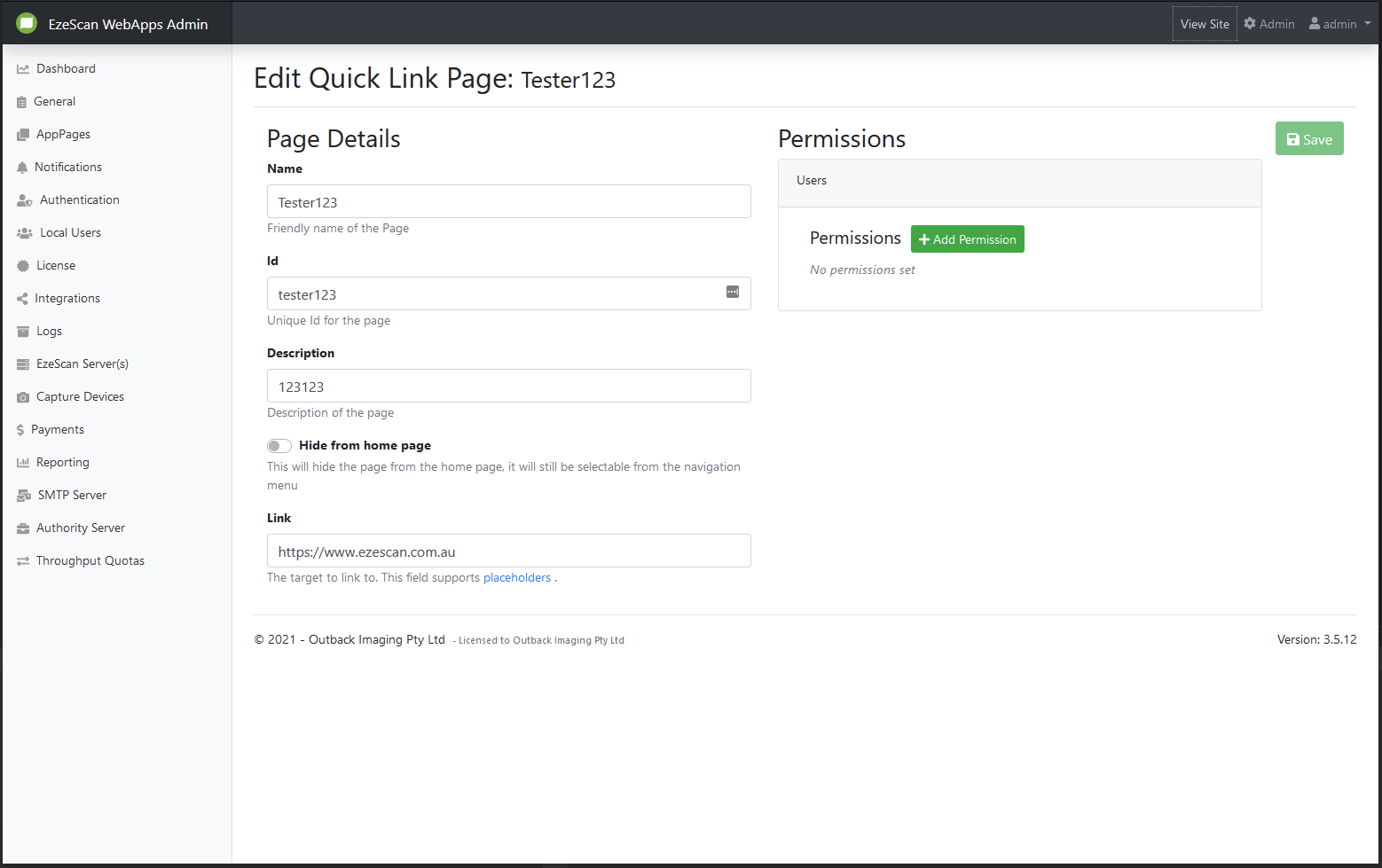This screenshot has width=1382, height=868.
Task: Click into the Link URL field
Action: [508, 551]
